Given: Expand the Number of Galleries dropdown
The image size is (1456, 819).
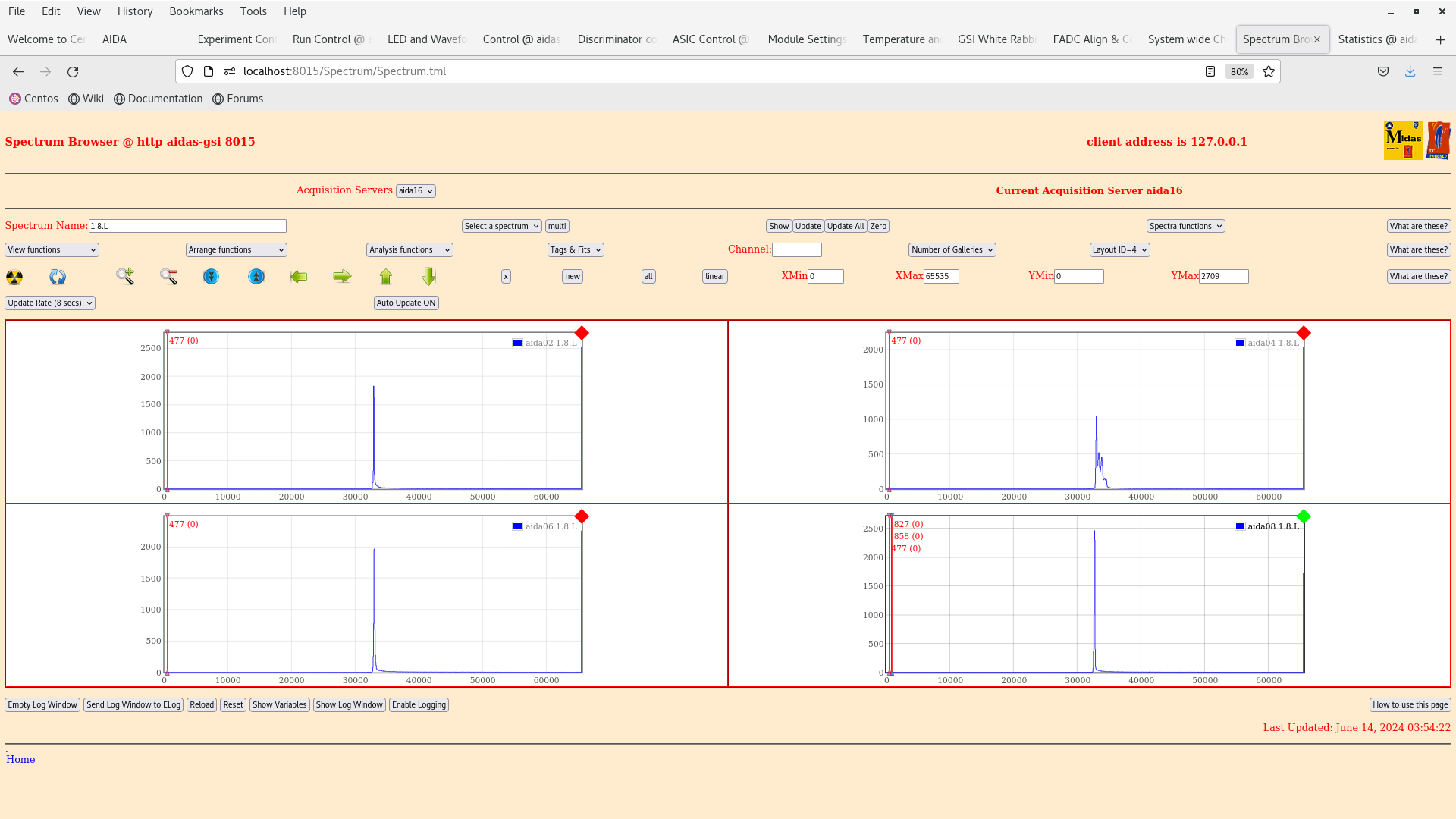Looking at the screenshot, I should click(951, 249).
